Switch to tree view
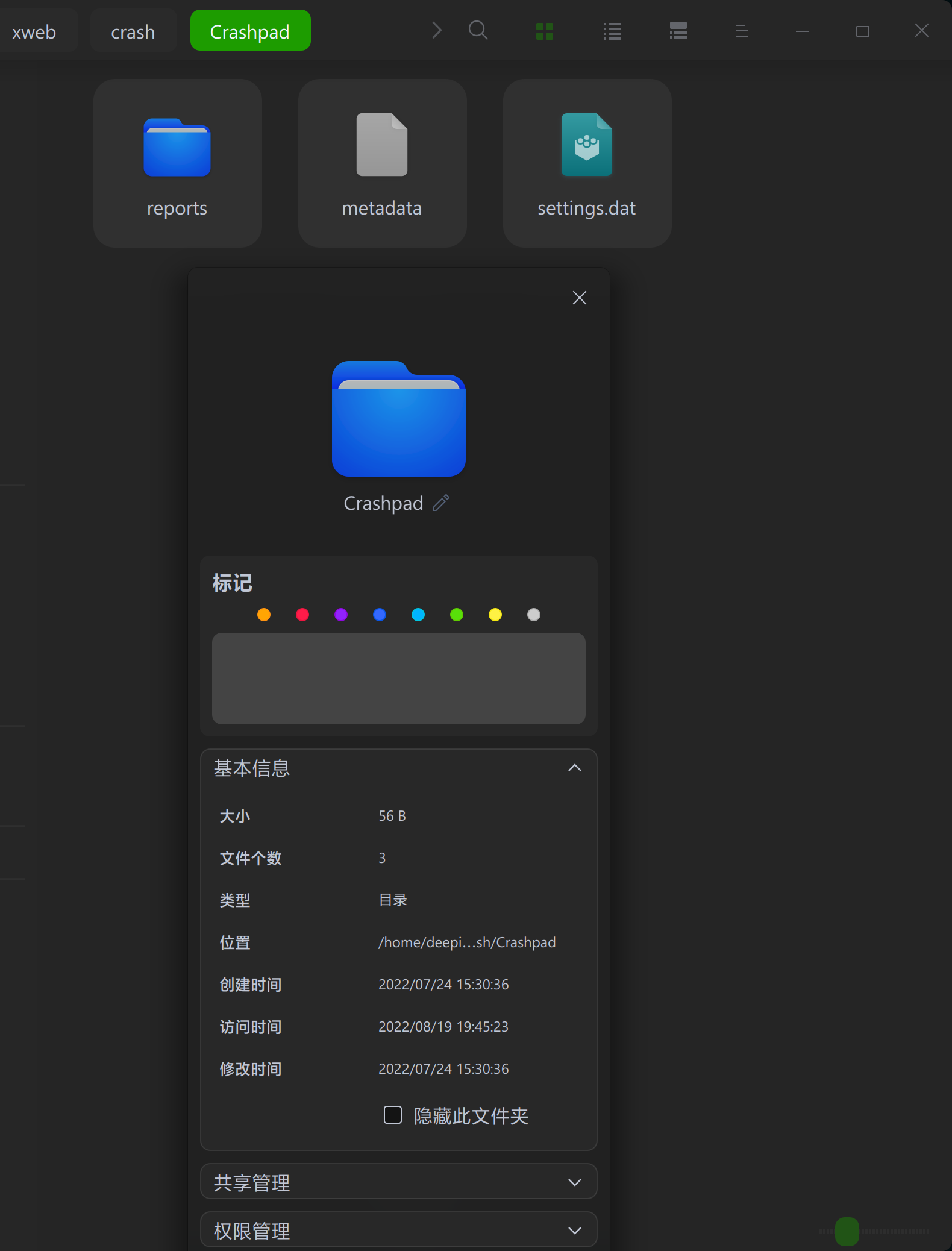The height and width of the screenshot is (1251, 952). 678,31
